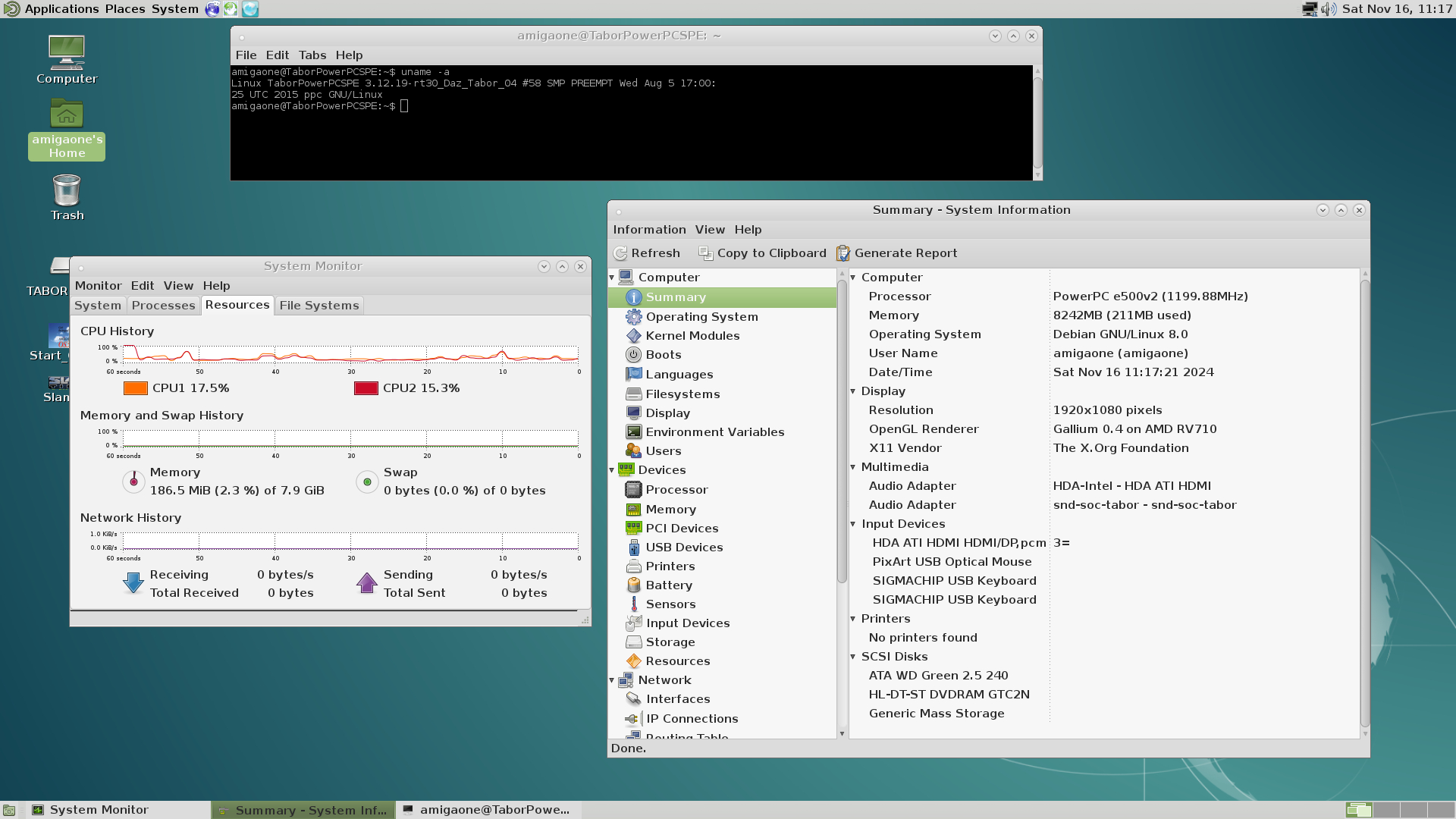Switch to the Processes tab
This screenshot has height=819, width=1456.
coord(163,306)
